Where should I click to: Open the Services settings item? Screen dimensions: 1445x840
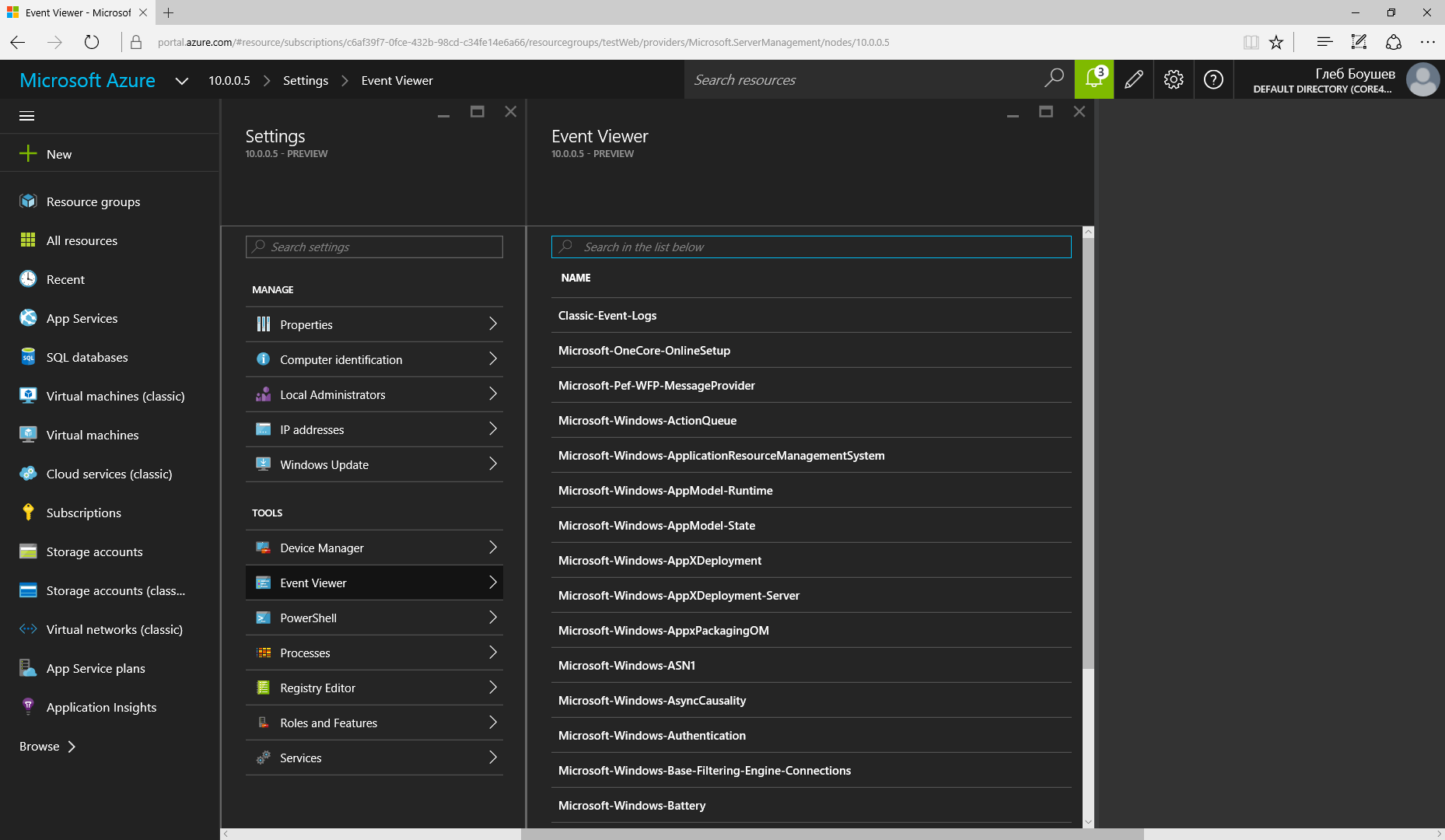click(374, 758)
